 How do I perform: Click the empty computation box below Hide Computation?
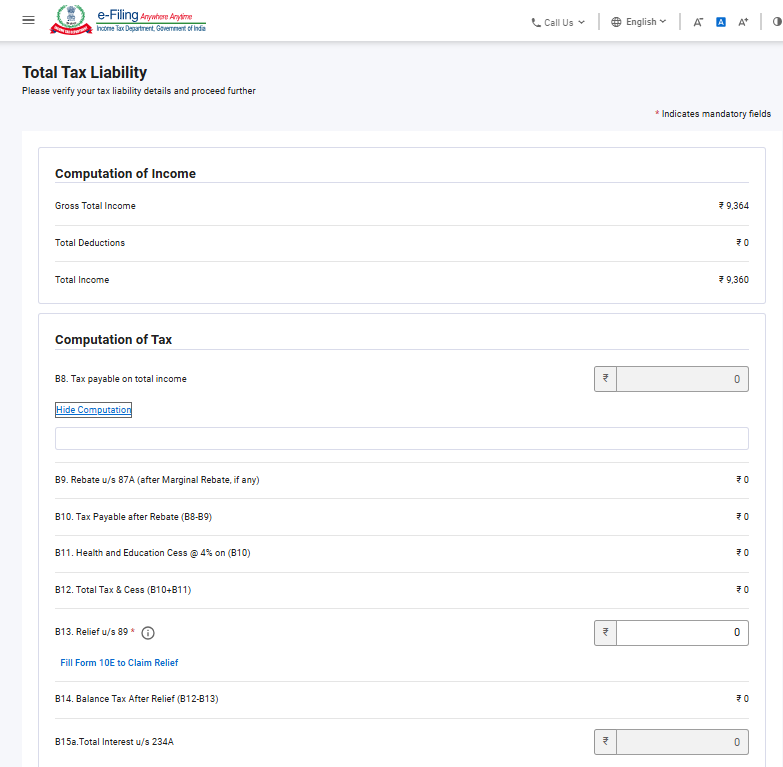(401, 439)
